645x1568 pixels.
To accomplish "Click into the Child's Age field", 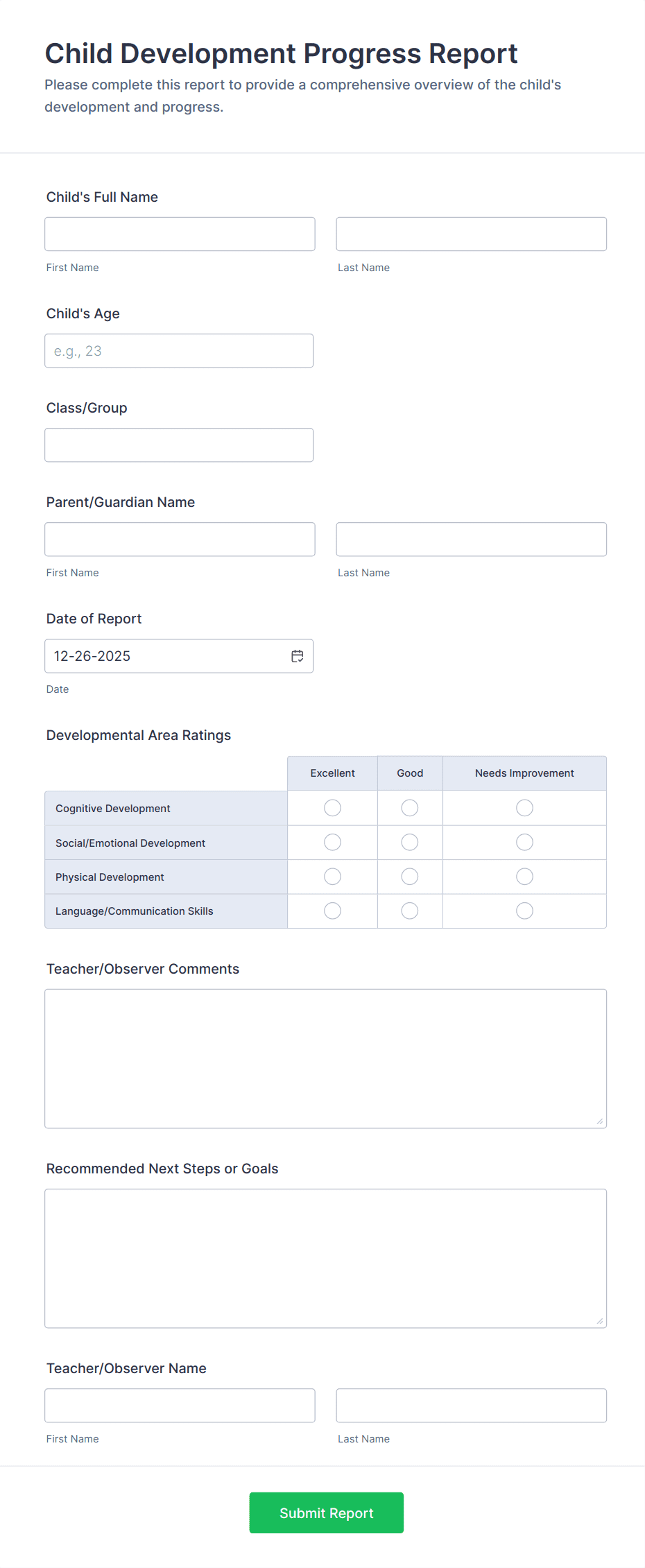I will click(x=179, y=350).
